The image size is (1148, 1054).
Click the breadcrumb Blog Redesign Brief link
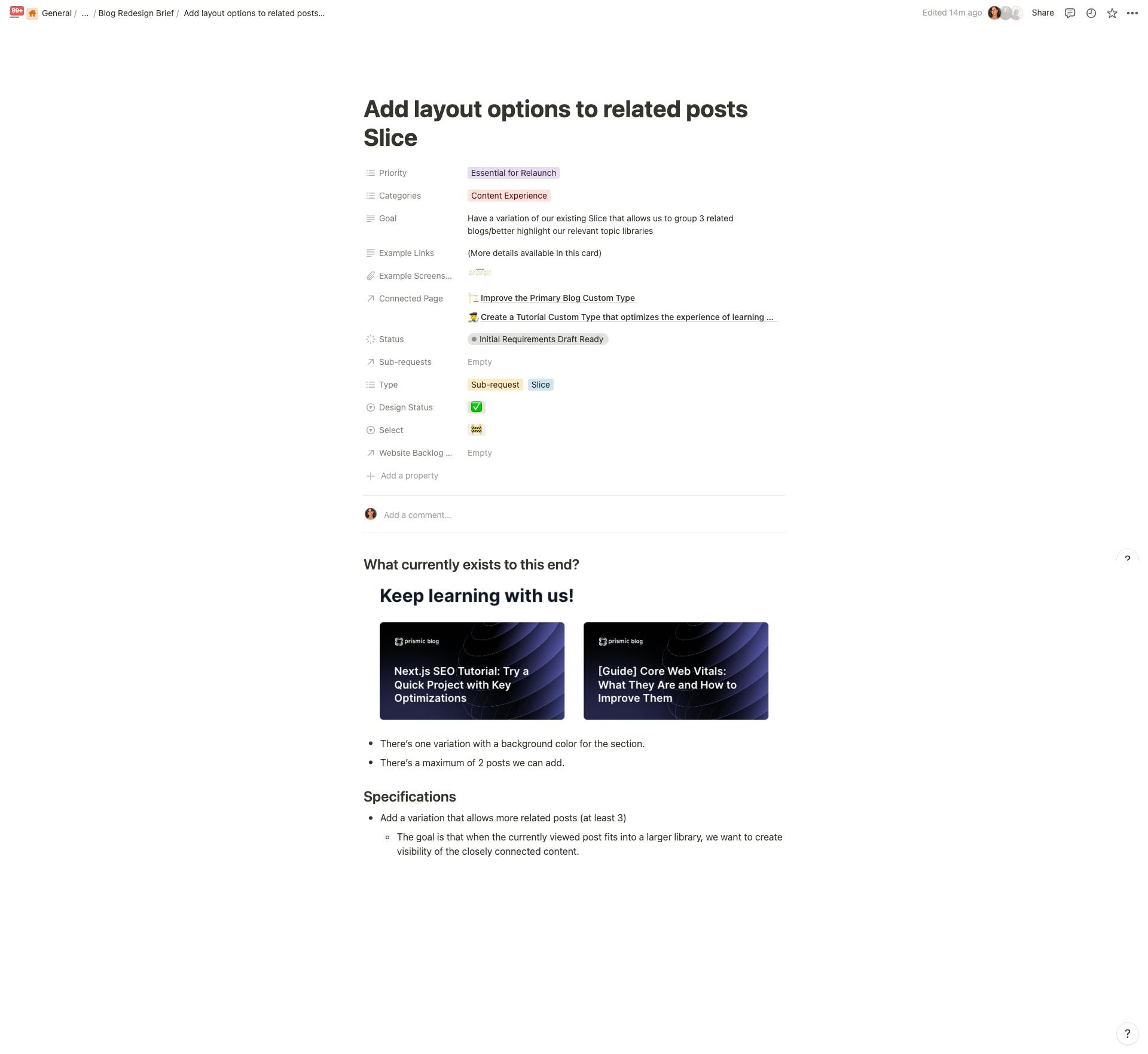tap(135, 12)
